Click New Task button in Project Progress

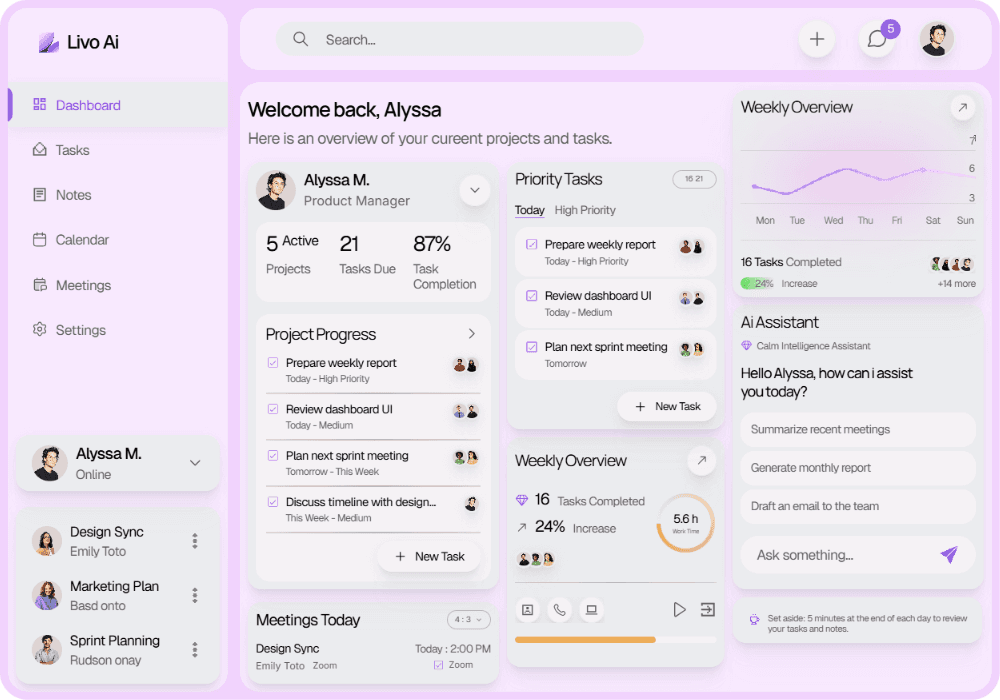[429, 557]
